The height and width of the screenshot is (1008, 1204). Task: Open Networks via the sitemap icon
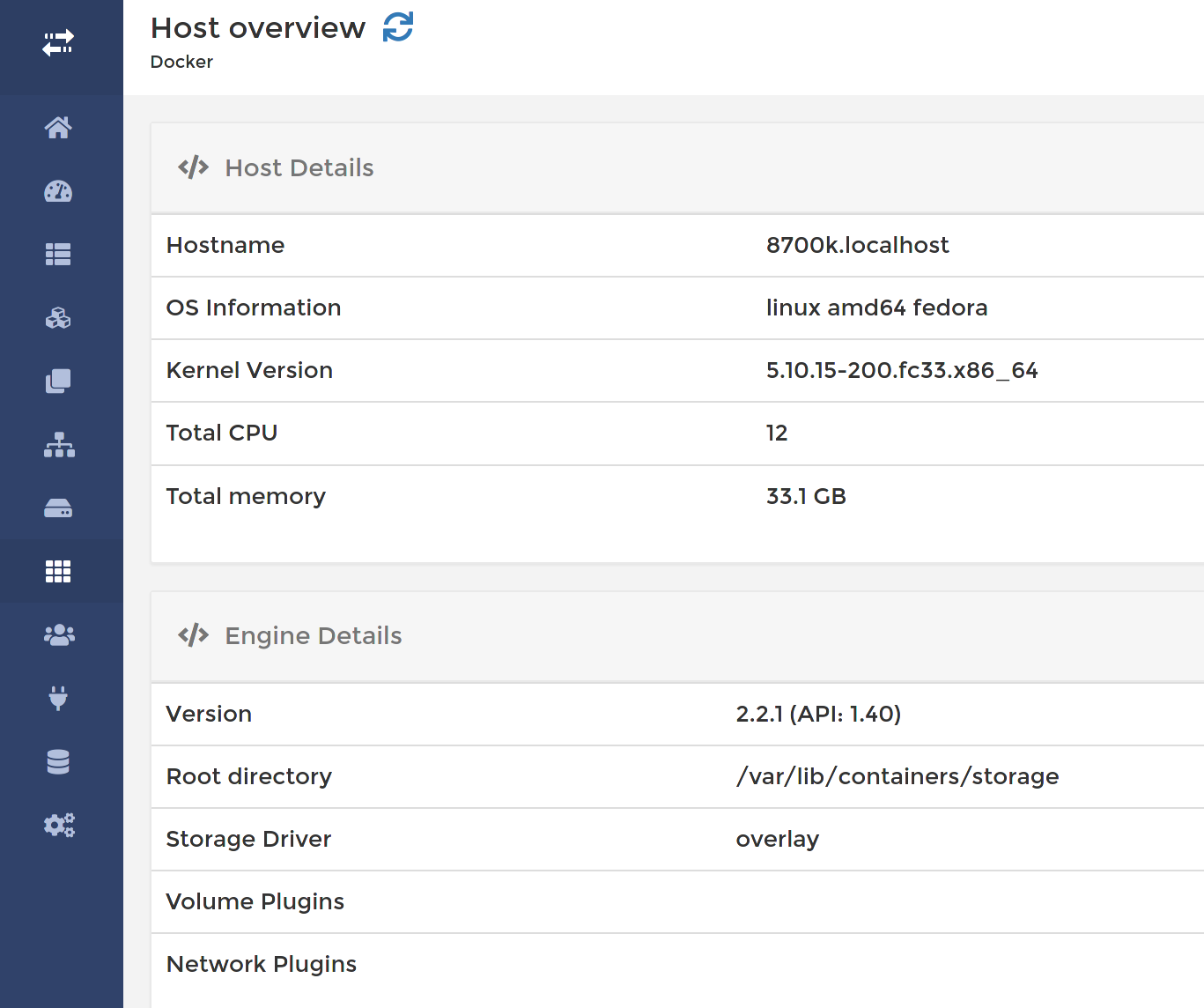[x=59, y=445]
